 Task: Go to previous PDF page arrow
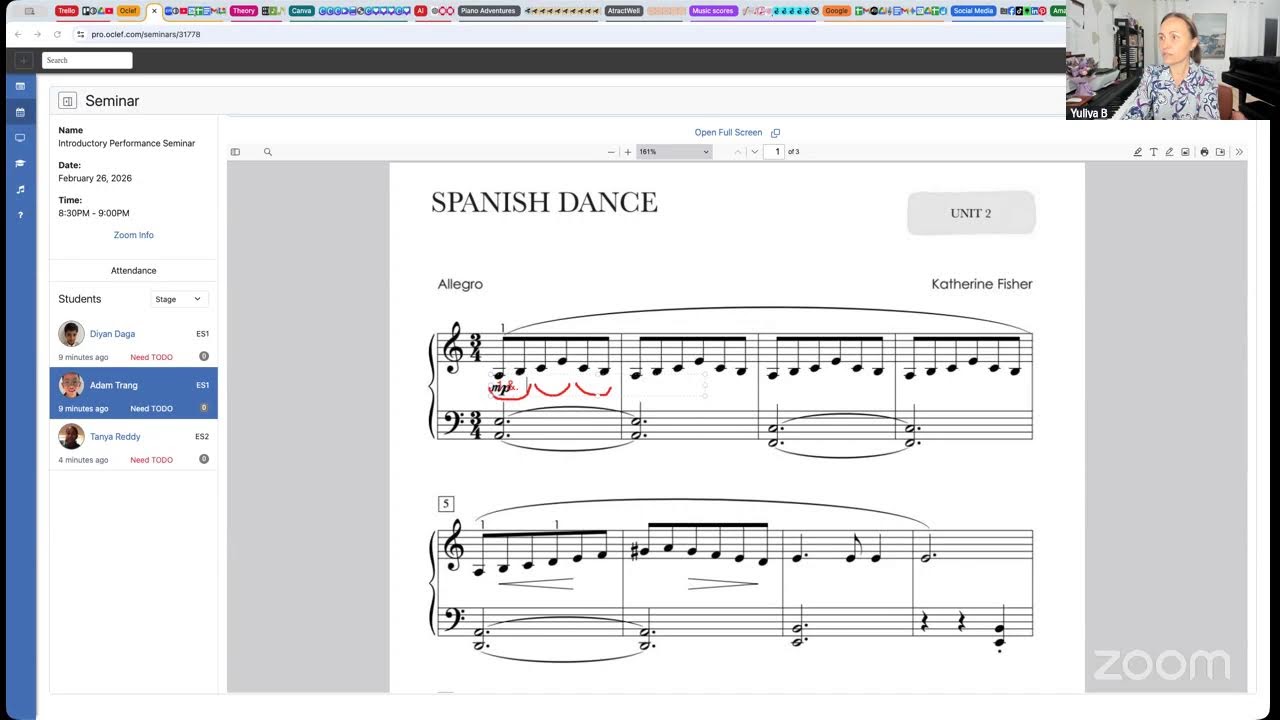[x=738, y=152]
